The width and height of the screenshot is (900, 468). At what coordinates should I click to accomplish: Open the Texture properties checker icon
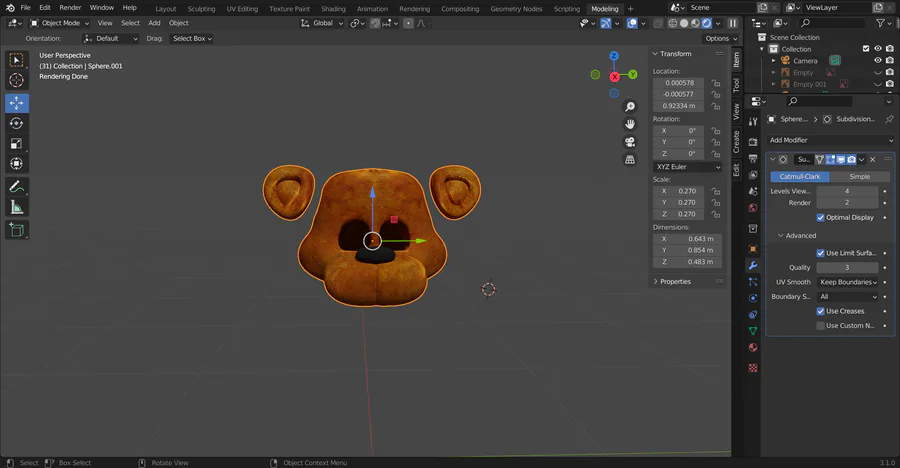[x=753, y=368]
